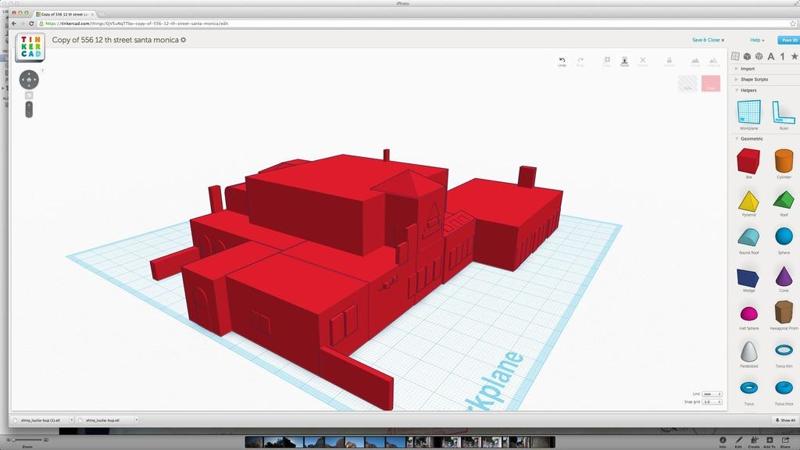Select the red Box shape
This screenshot has width=800, height=450.
coord(746,160)
